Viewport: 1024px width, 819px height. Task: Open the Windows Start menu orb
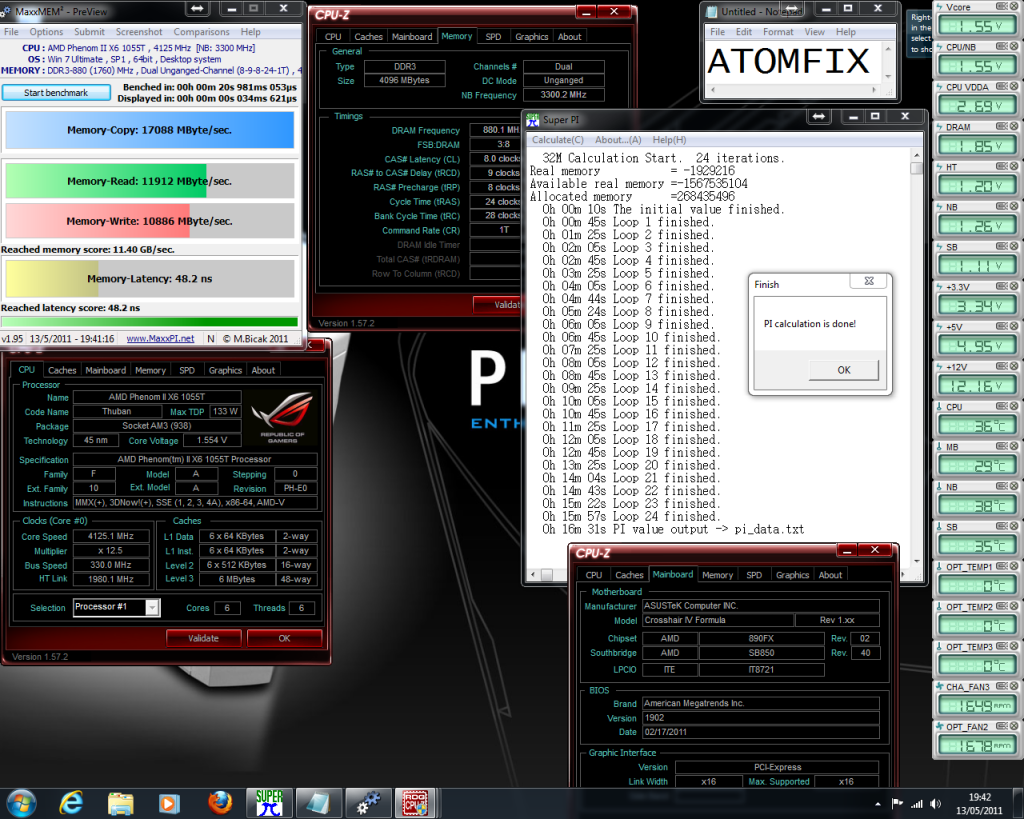(x=22, y=803)
